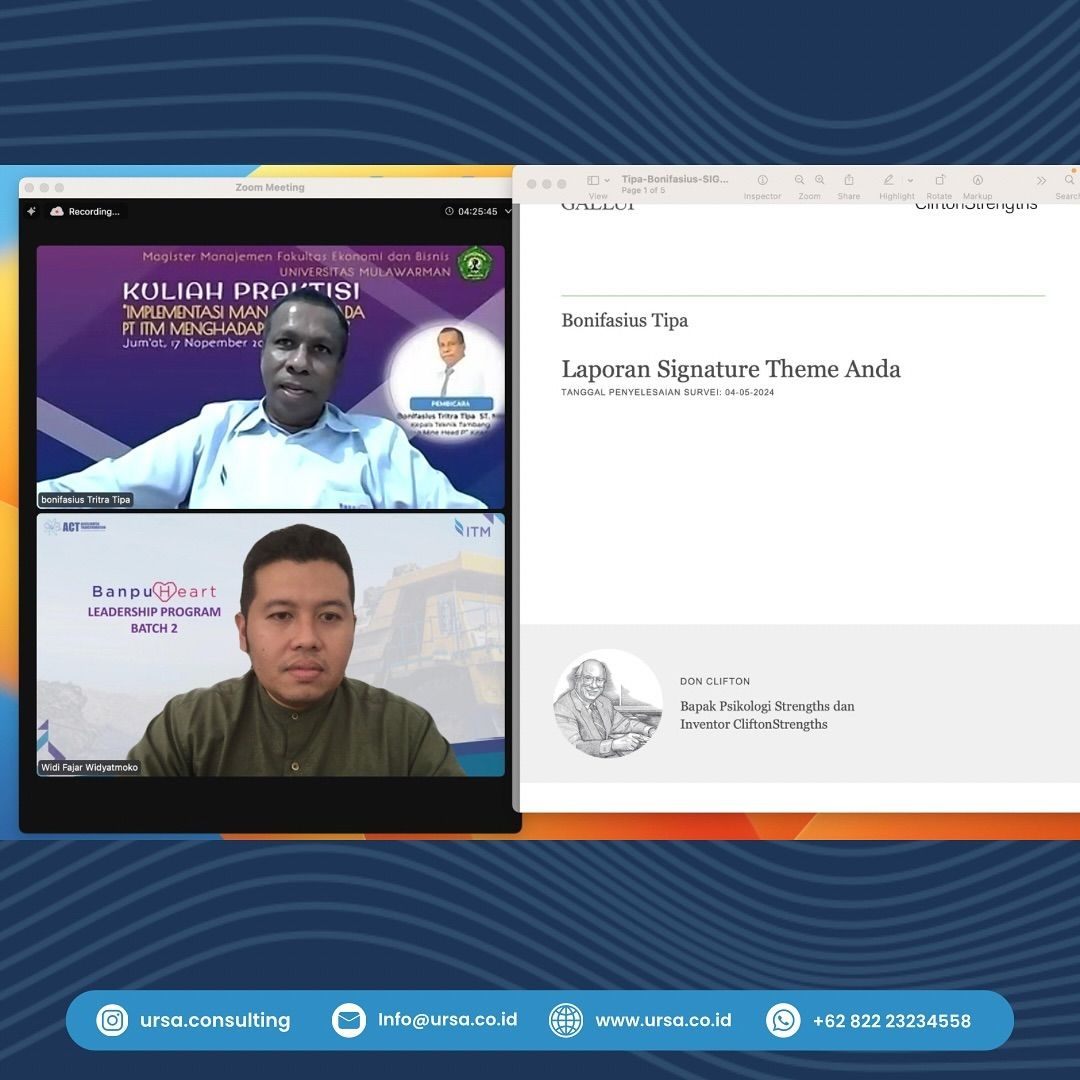1080x1080 pixels.
Task: Show more toolbar items via double chevron
Action: click(1041, 181)
